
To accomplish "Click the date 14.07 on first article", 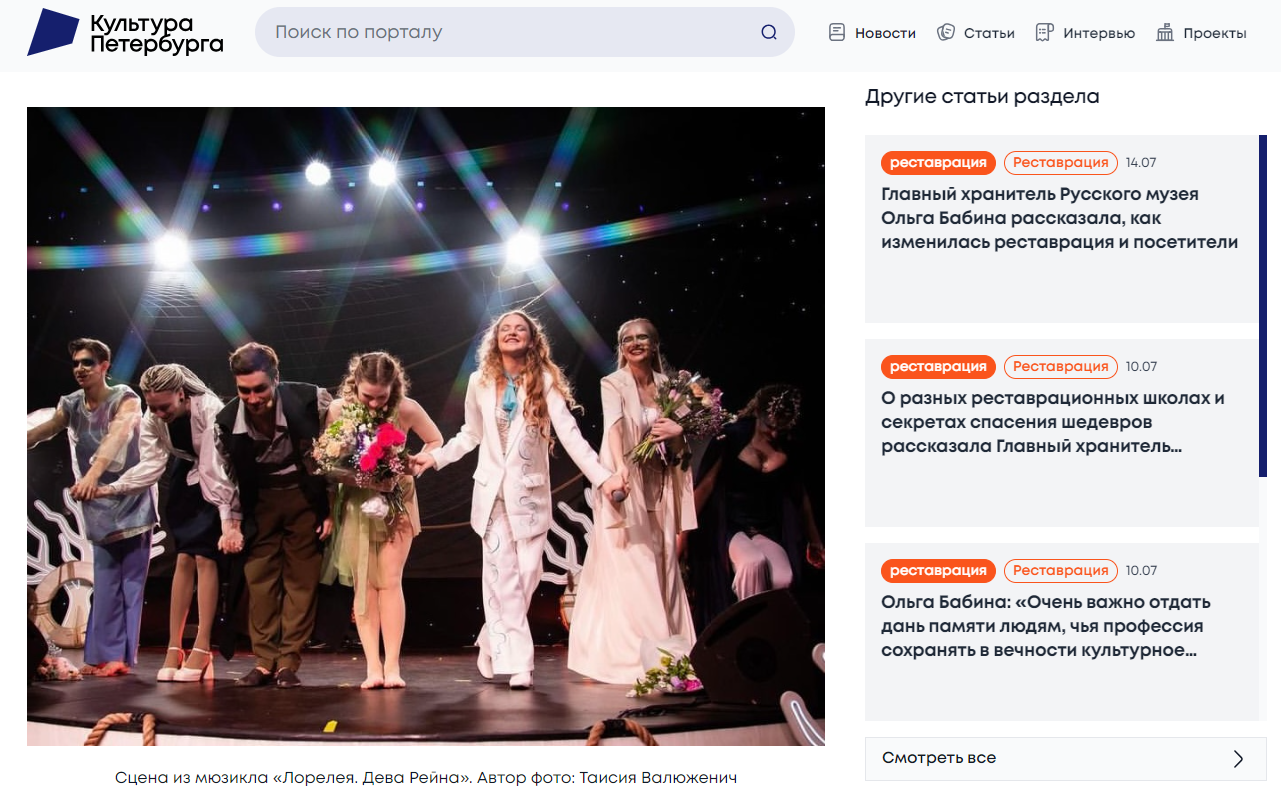I will point(1142,162).
